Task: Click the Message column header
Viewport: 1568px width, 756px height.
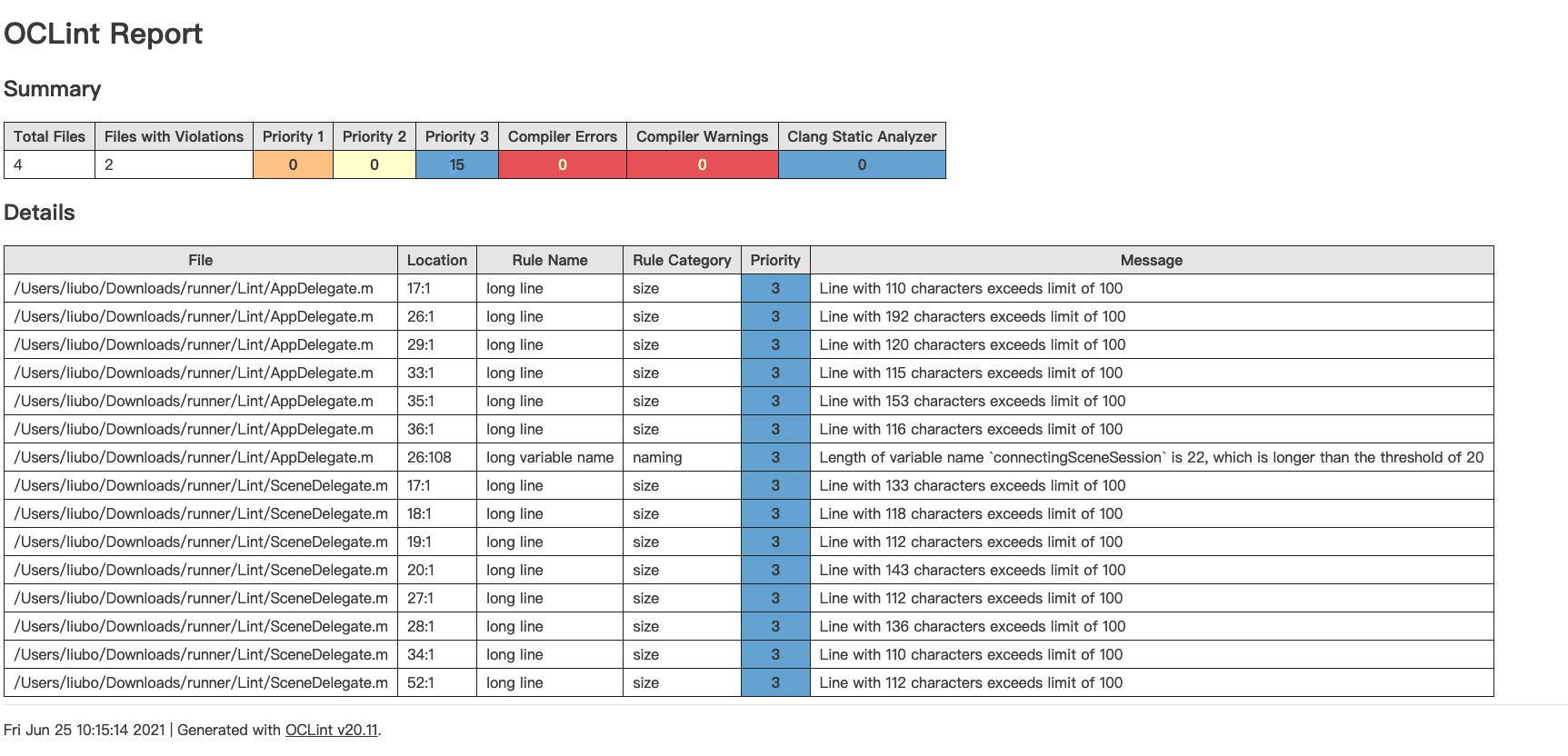Action: coord(1151,260)
